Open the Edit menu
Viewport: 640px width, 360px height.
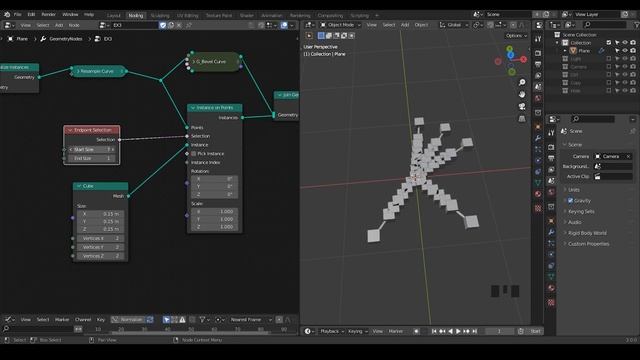31,14
